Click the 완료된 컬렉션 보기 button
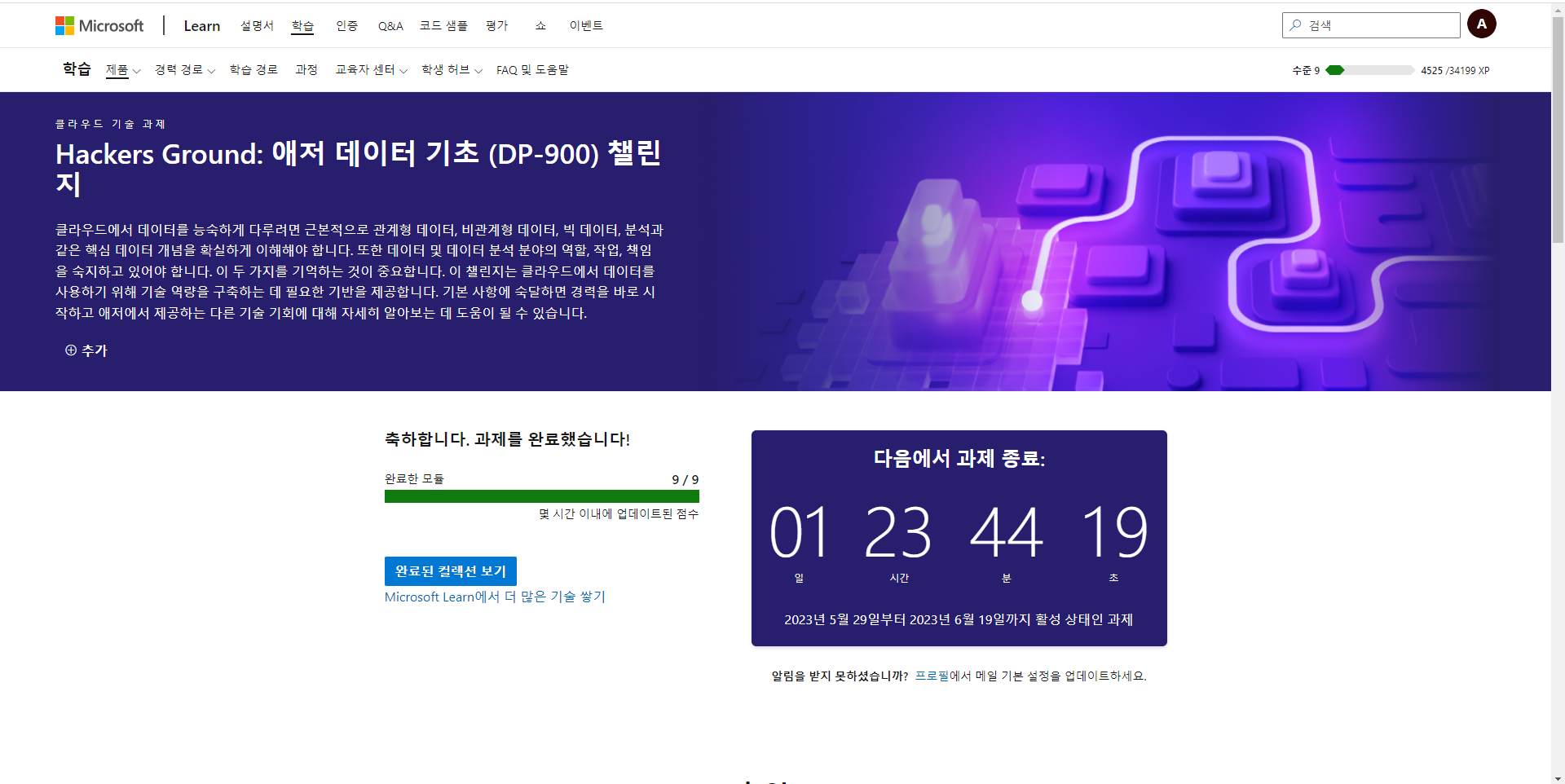 [x=450, y=570]
